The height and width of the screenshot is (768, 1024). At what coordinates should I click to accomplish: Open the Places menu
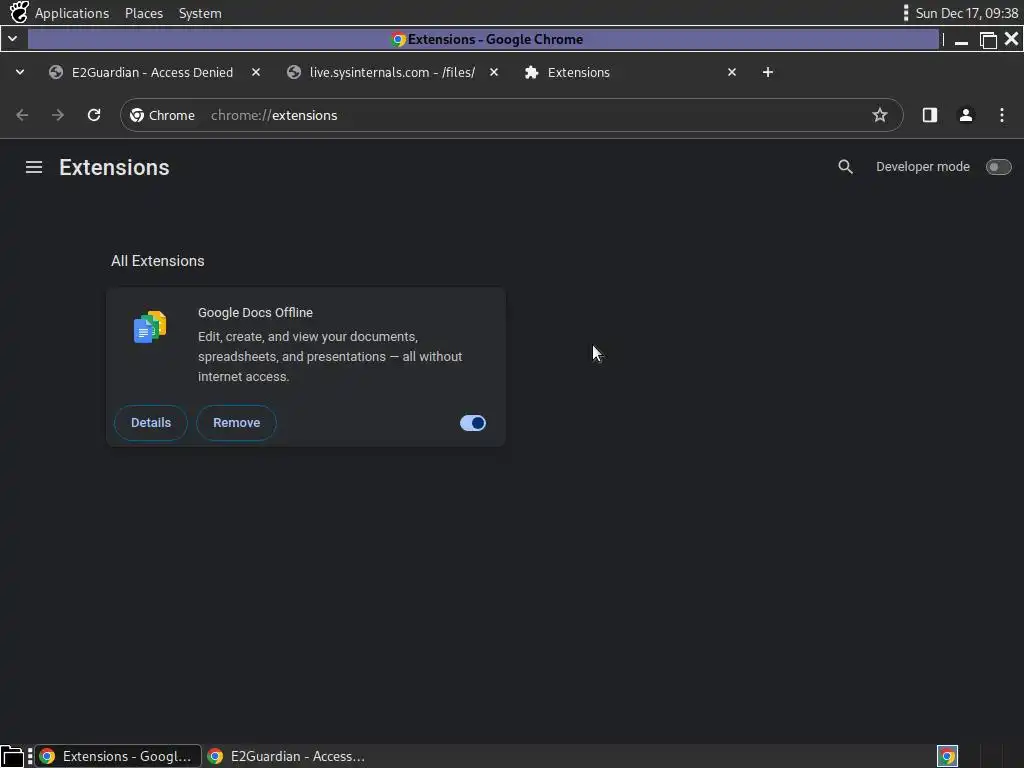144,13
